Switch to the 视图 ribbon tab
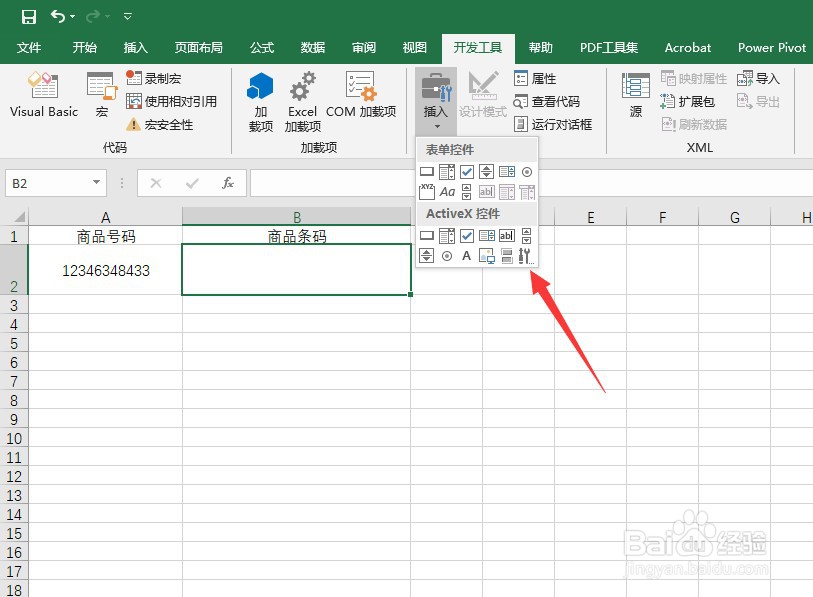Viewport: 813px width, 597px height. [414, 48]
